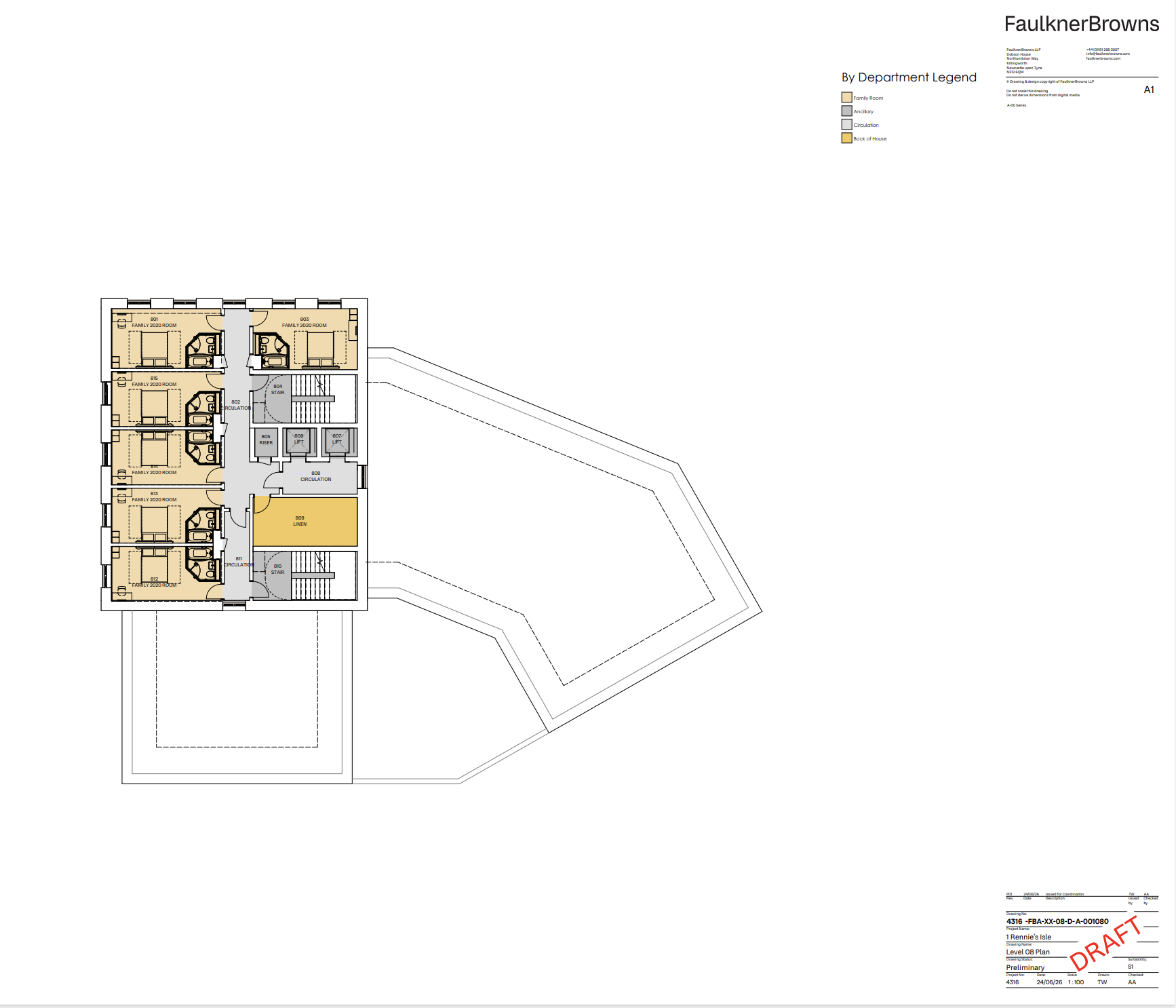Select the 'Ancillary' legend label

(863, 112)
